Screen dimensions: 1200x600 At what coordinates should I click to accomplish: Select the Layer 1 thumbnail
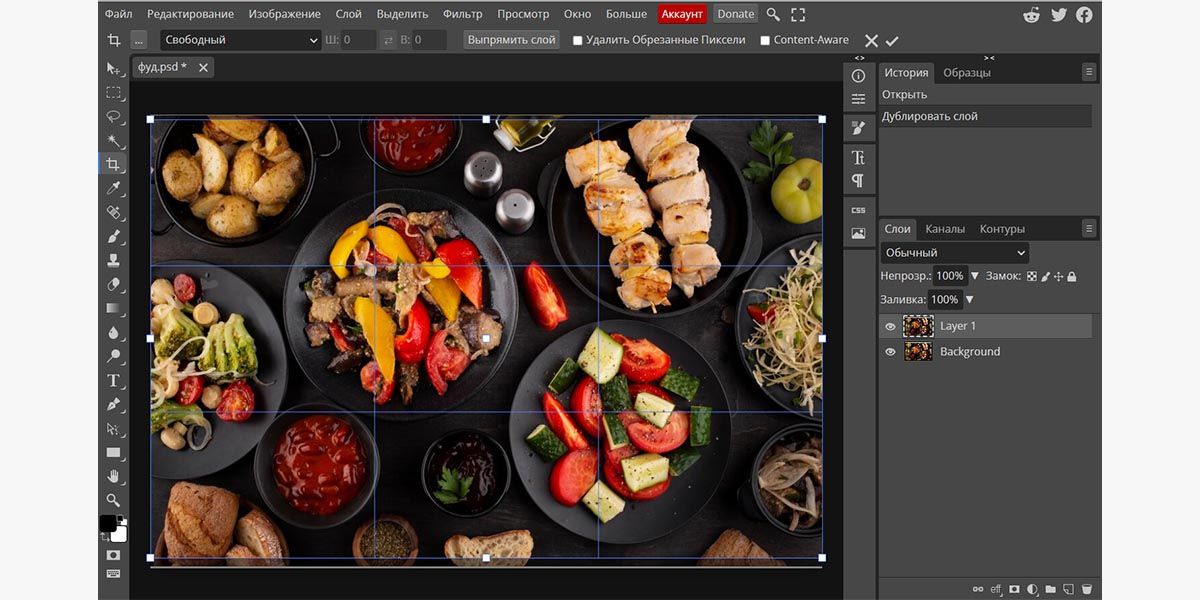click(917, 325)
